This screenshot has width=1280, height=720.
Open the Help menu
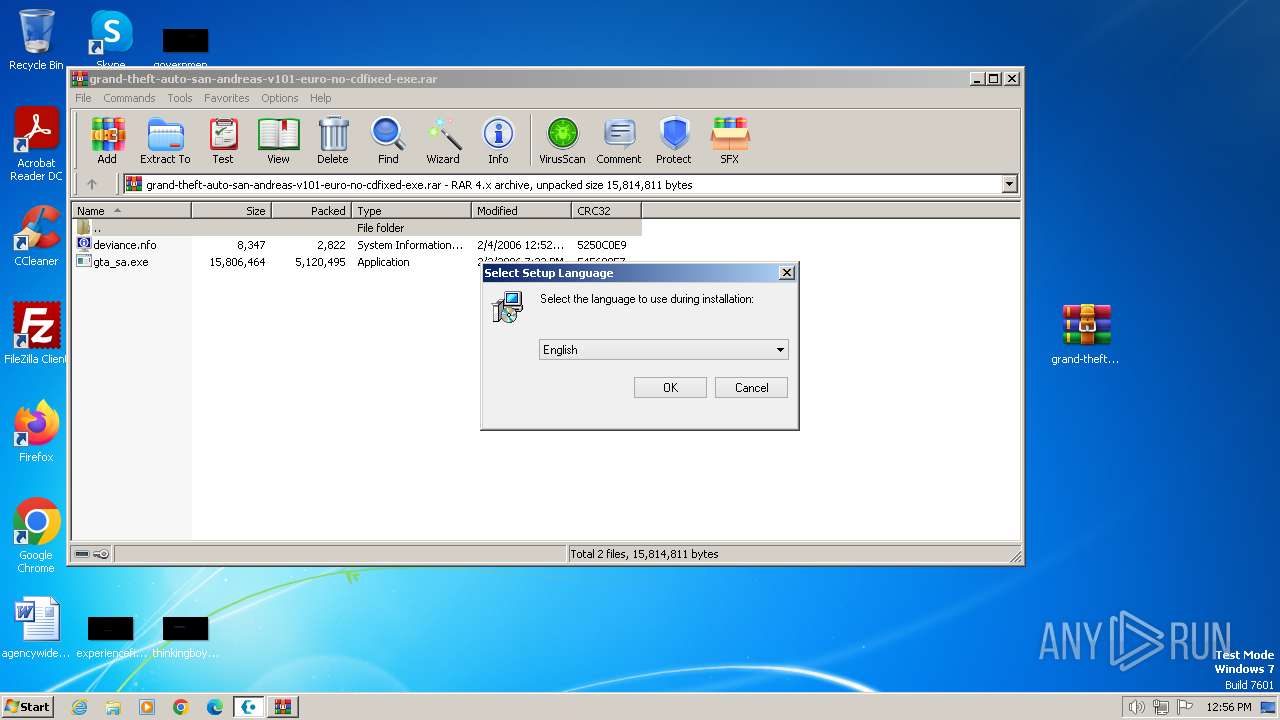(320, 98)
